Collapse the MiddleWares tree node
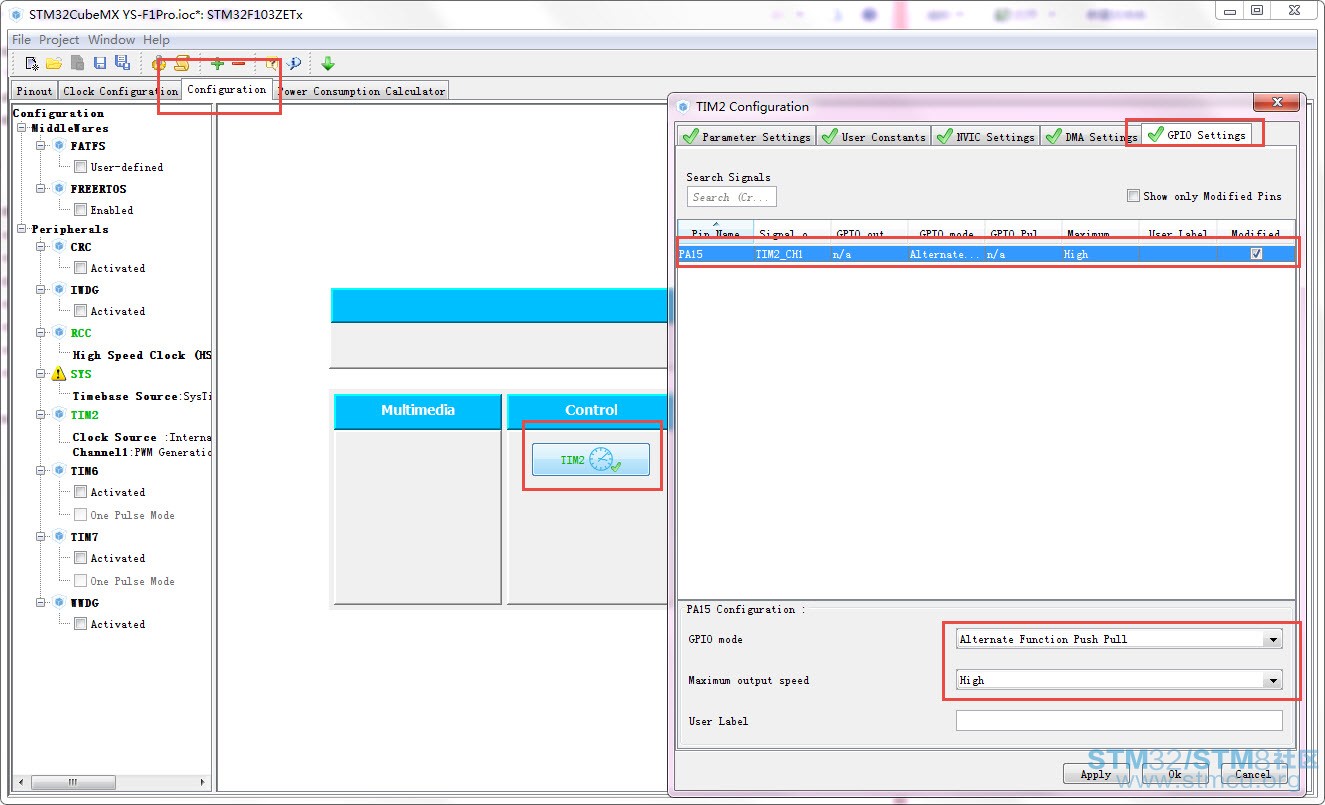The height and width of the screenshot is (805, 1325). (x=22, y=128)
